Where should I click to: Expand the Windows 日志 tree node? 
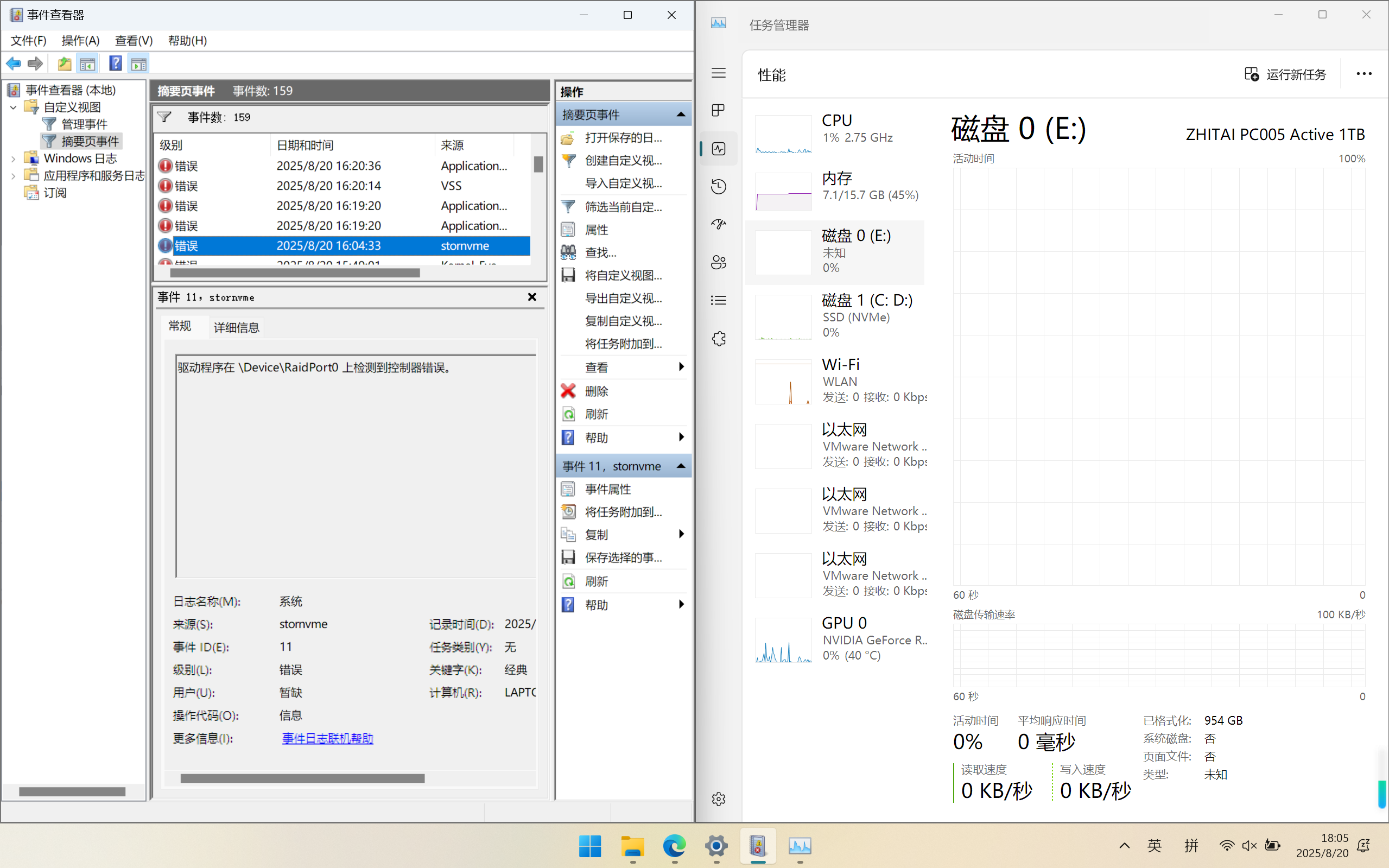pyautogui.click(x=13, y=159)
